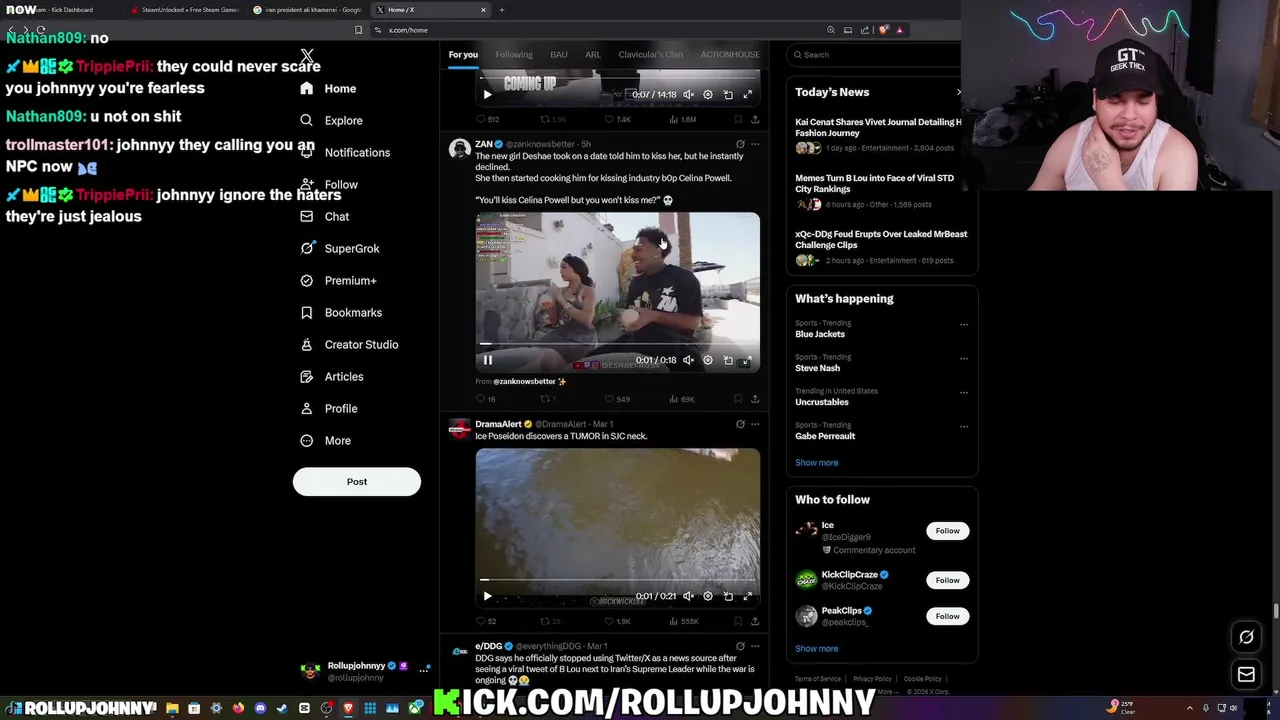Ask Grok about the DramaAlert post
This screenshot has width=1280, height=720.
click(x=740, y=424)
